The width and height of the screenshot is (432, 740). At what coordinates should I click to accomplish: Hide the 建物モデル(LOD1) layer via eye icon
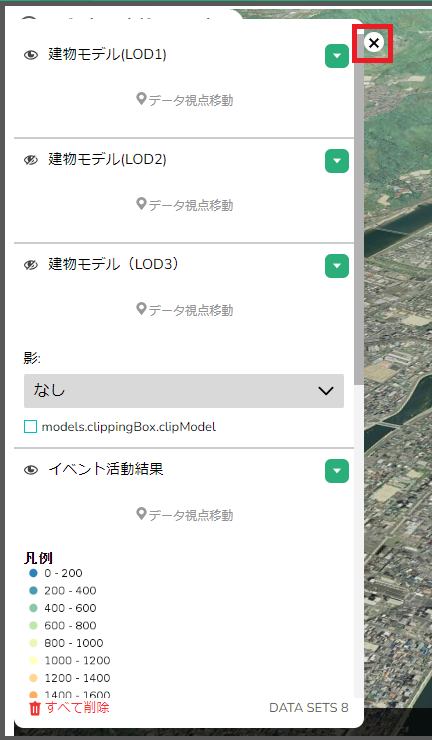click(x=31, y=55)
